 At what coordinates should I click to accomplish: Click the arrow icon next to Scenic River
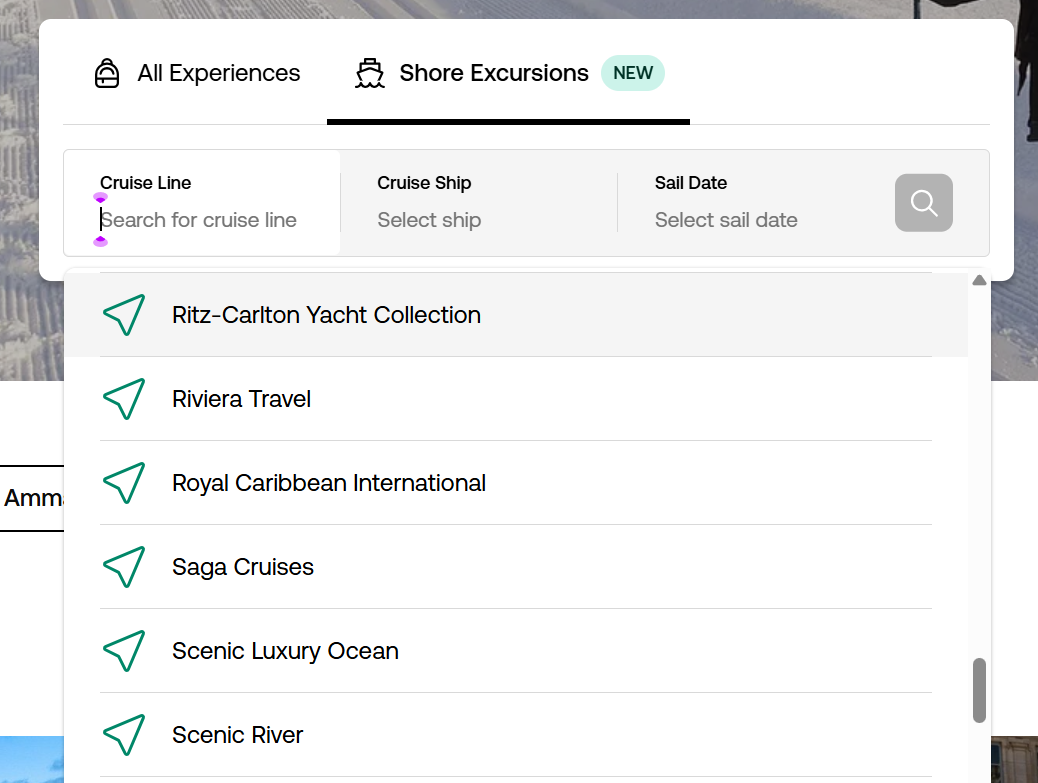click(x=123, y=735)
